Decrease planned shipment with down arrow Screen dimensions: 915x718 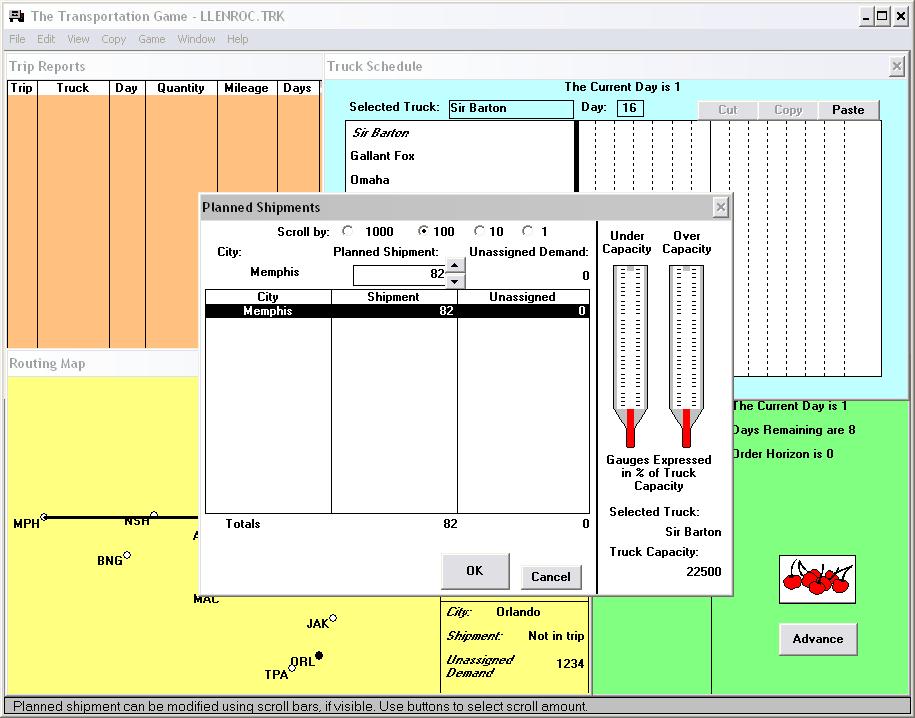click(x=455, y=281)
